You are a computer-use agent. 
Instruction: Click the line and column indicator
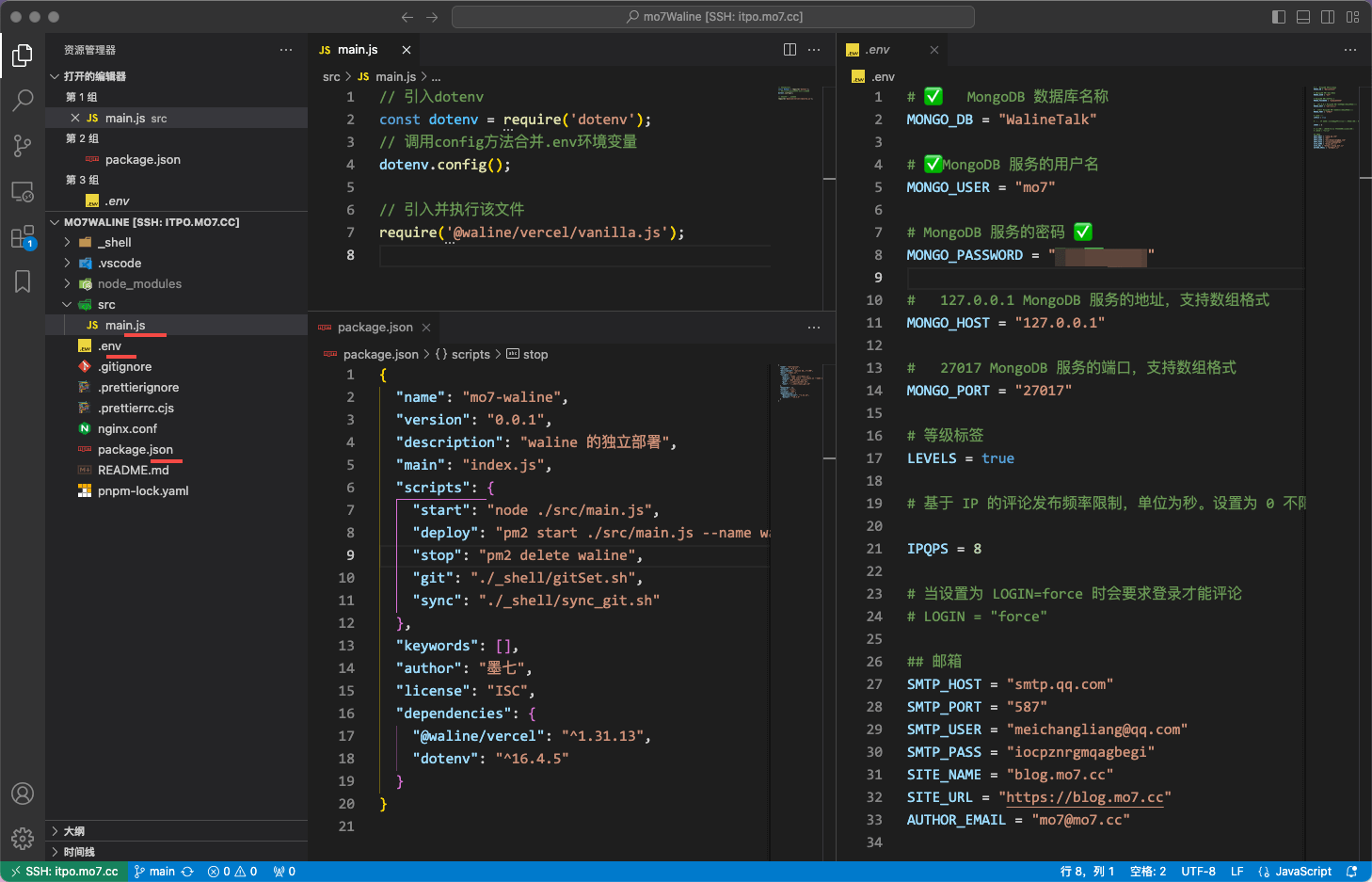point(1087,872)
